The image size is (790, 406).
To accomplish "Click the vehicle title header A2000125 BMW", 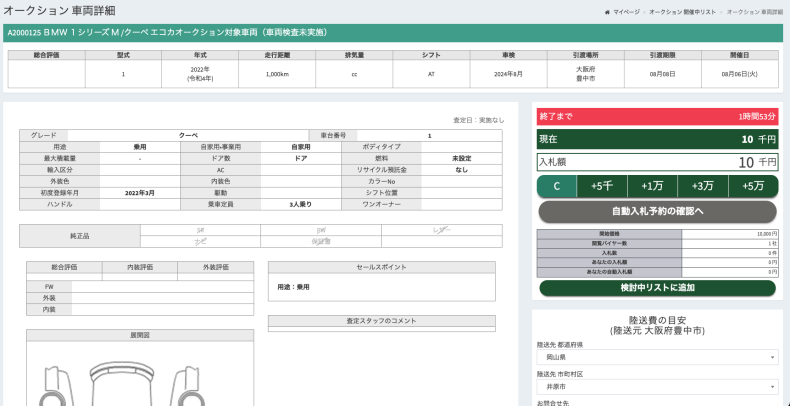I will [167, 32].
